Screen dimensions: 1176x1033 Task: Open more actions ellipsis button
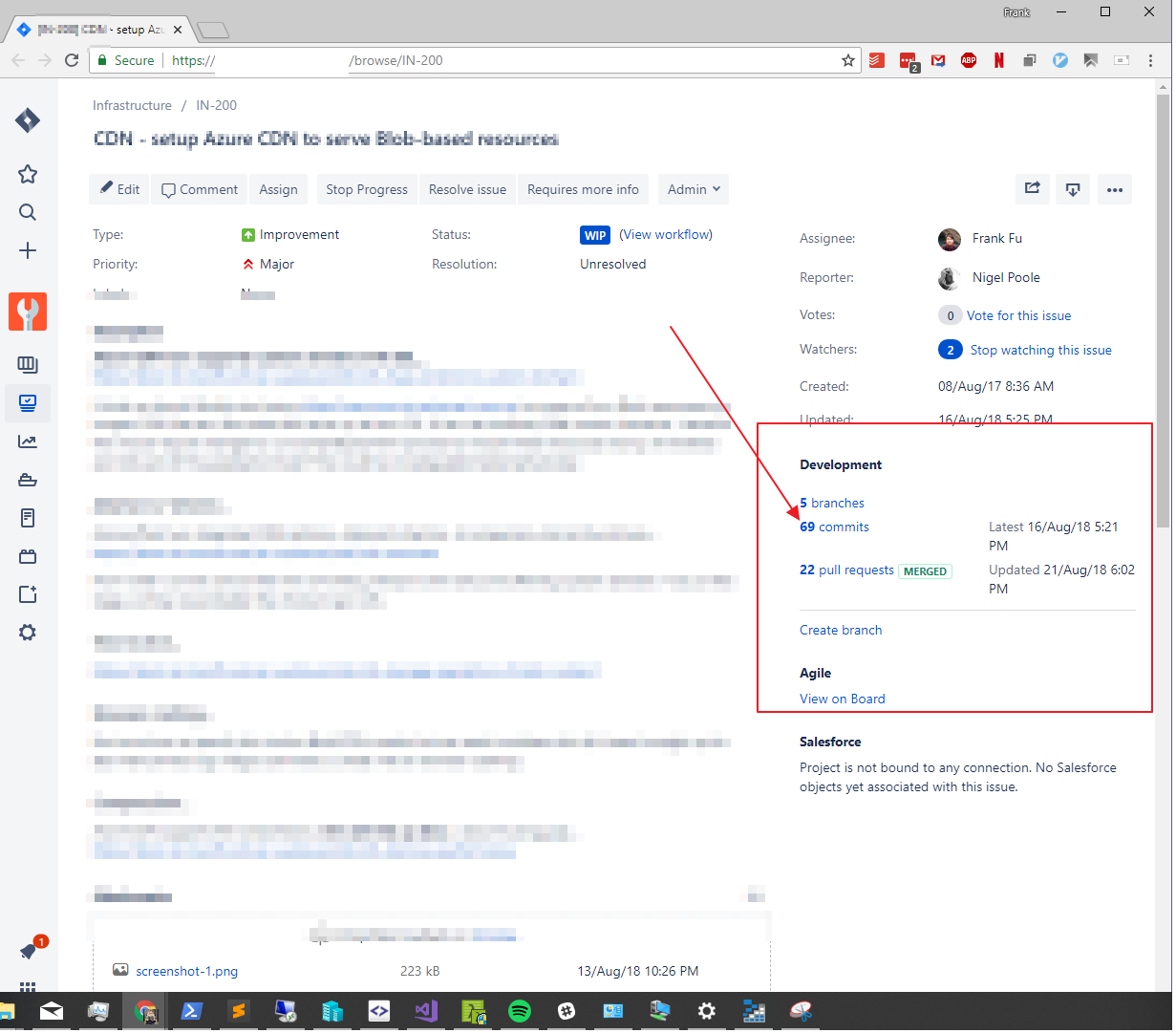[x=1115, y=189]
